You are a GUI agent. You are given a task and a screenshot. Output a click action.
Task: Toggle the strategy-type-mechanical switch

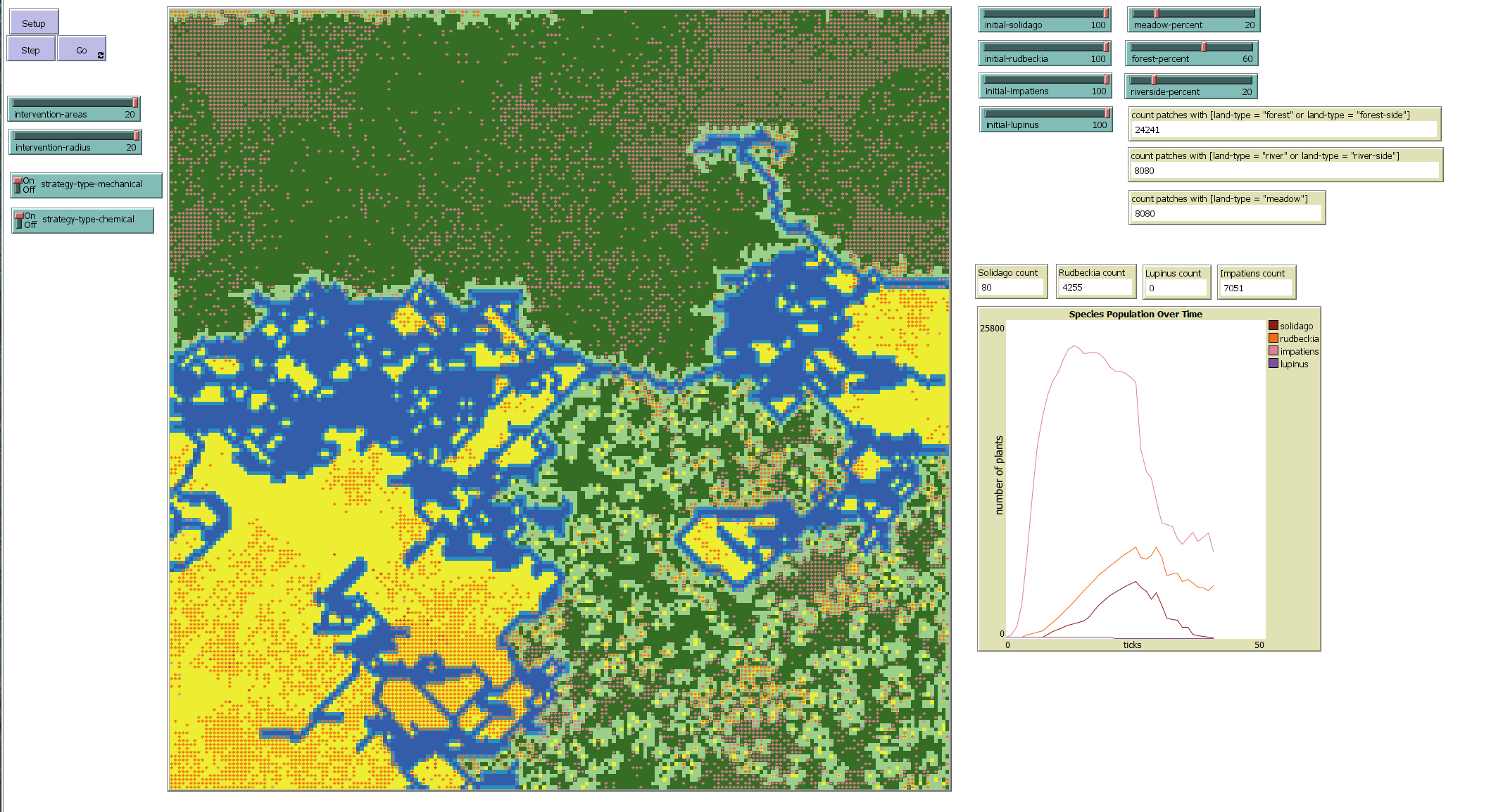(87, 185)
